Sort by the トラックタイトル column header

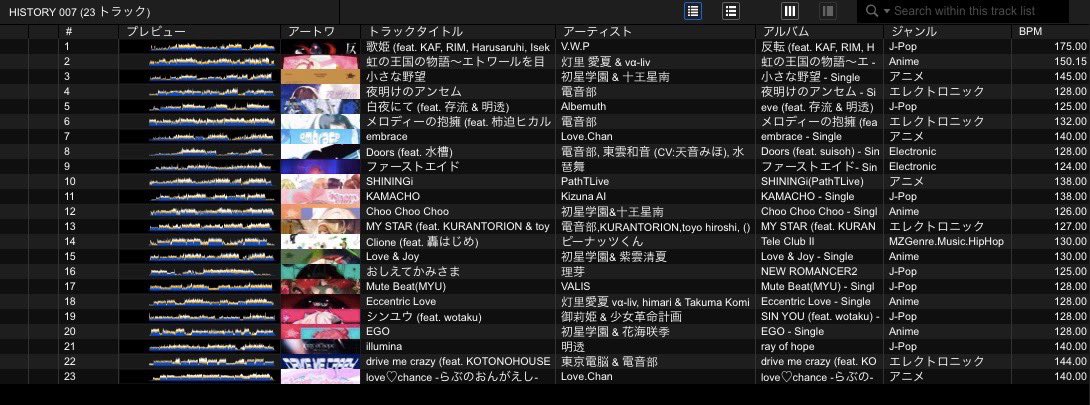click(414, 31)
